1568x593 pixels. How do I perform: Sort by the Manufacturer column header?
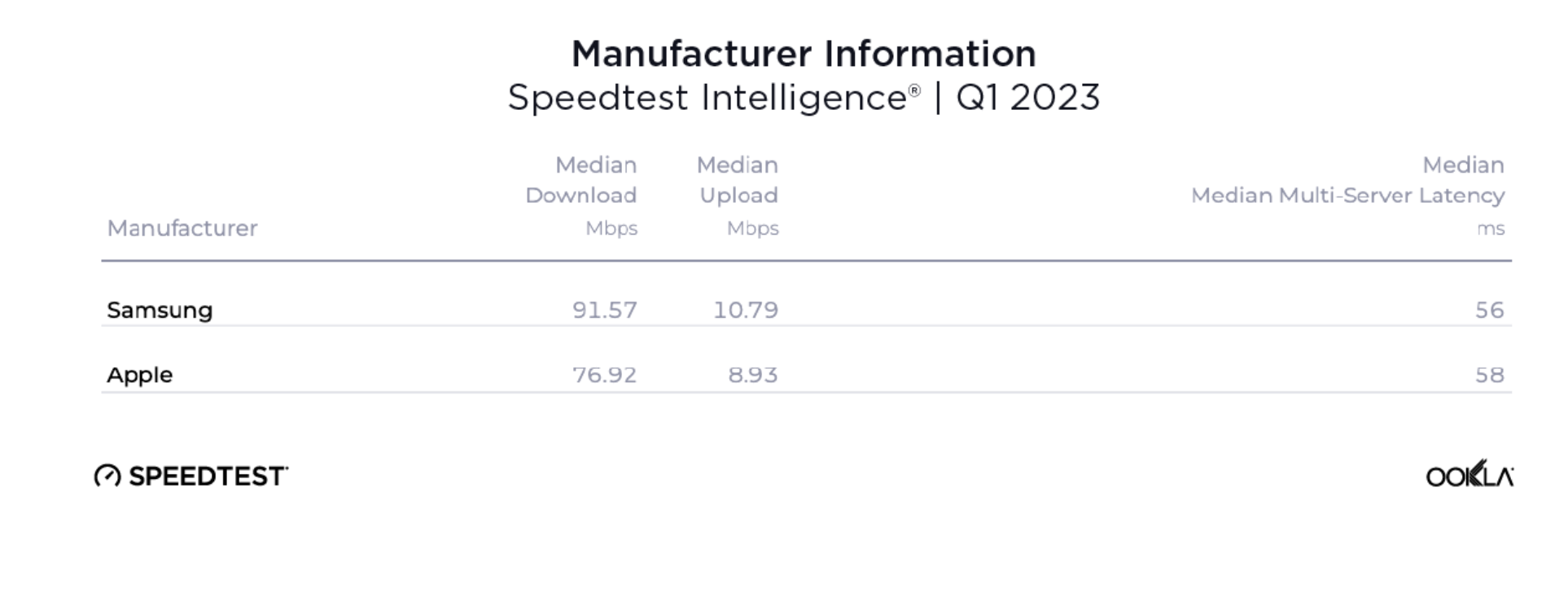click(x=182, y=228)
